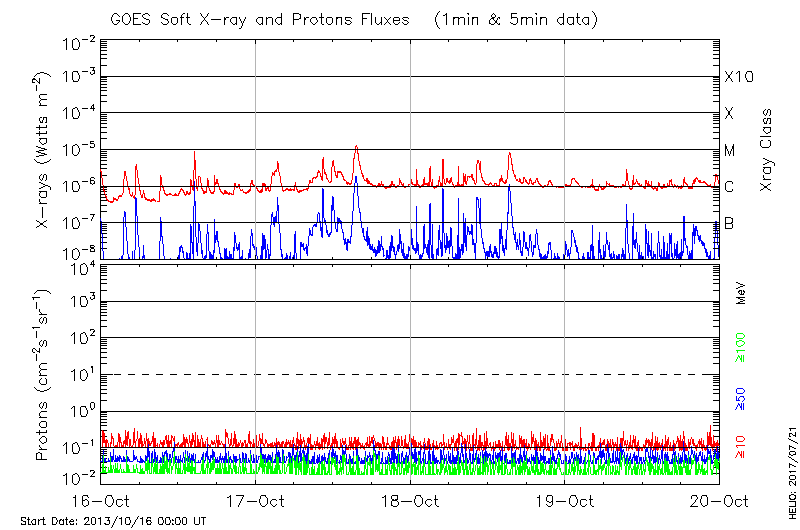This screenshot has height=530, width=800.
Task: Click the C class label on right axis
Action: coord(729,187)
